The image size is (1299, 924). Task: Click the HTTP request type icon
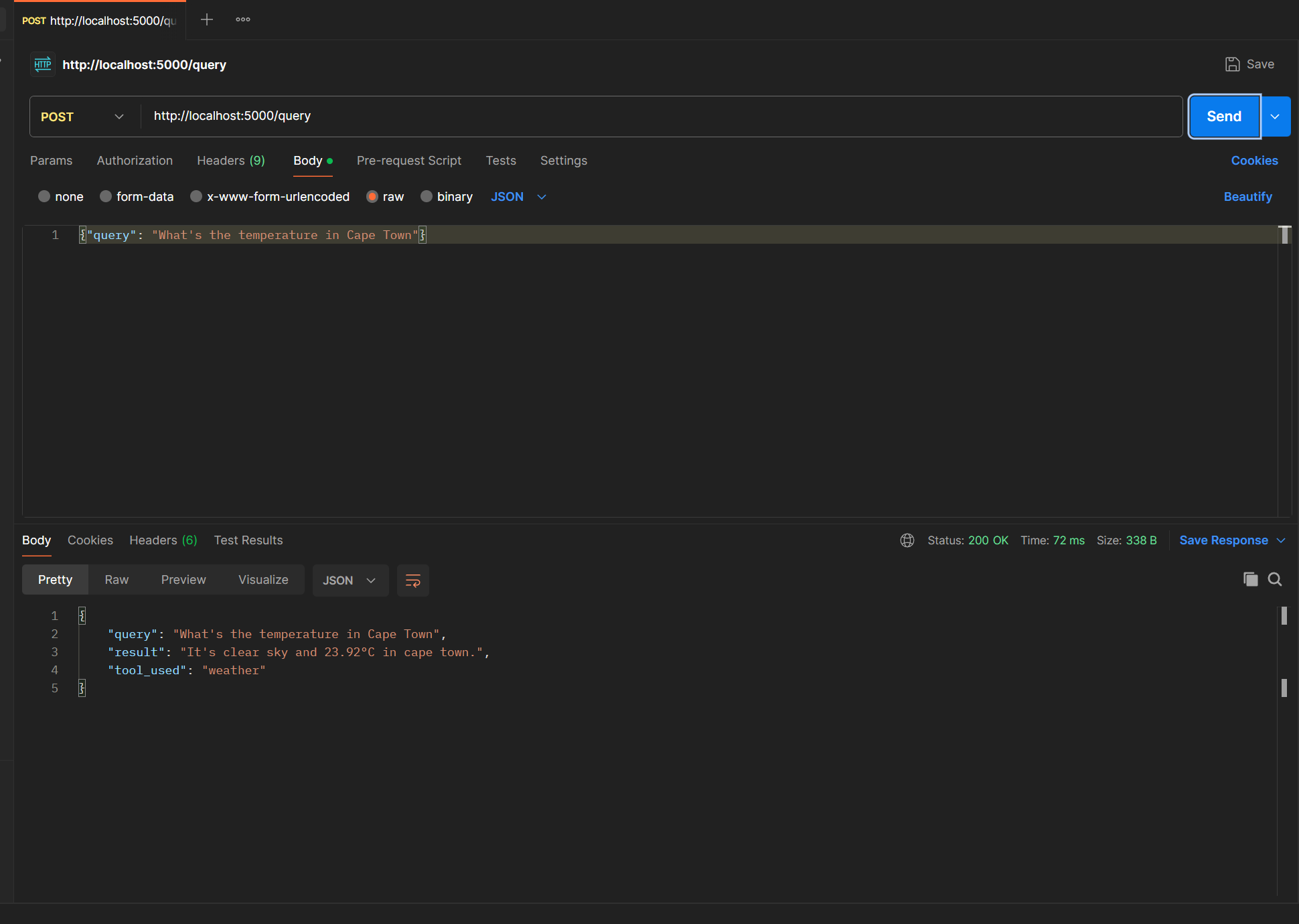(43, 64)
